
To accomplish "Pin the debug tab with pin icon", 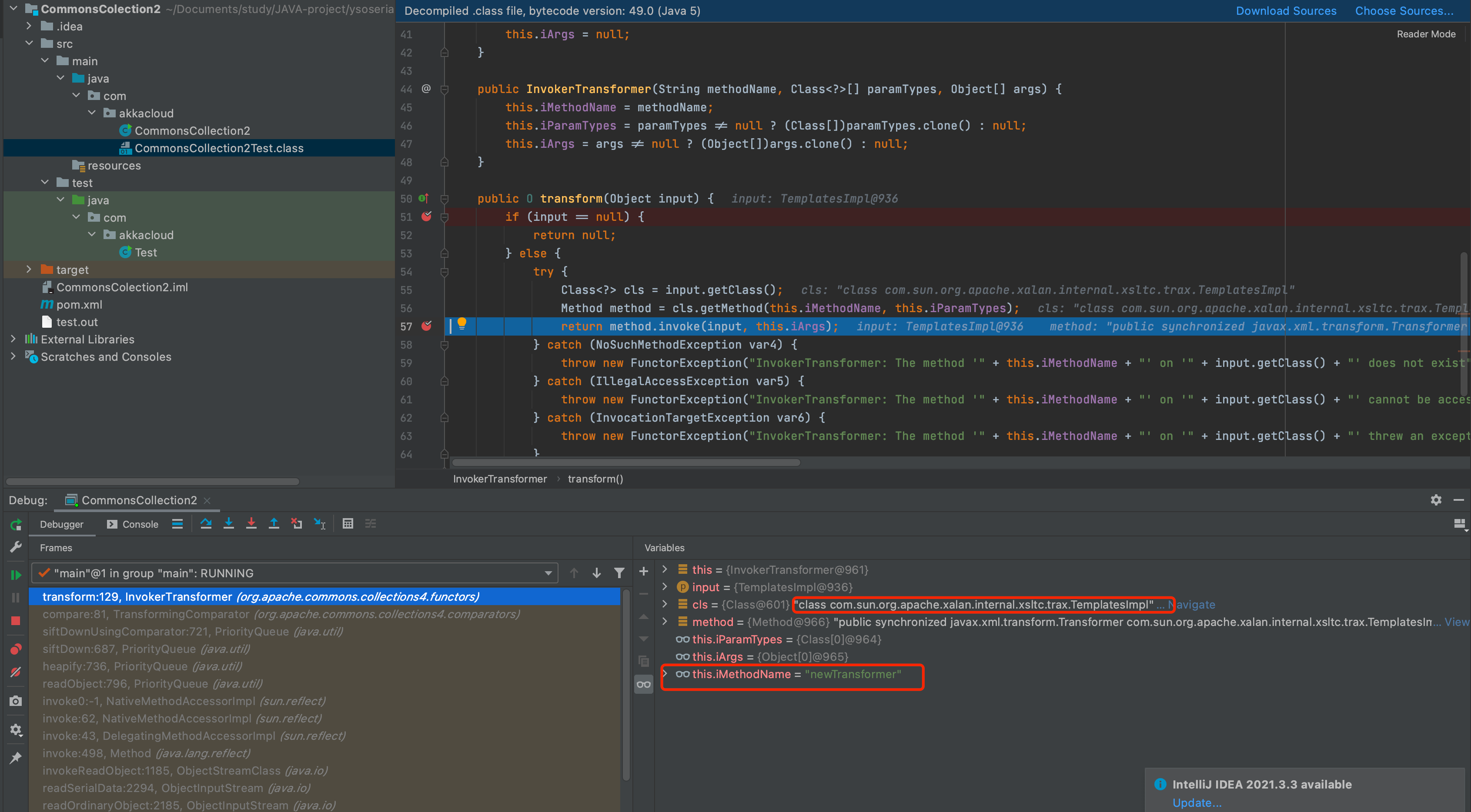I will tap(16, 758).
